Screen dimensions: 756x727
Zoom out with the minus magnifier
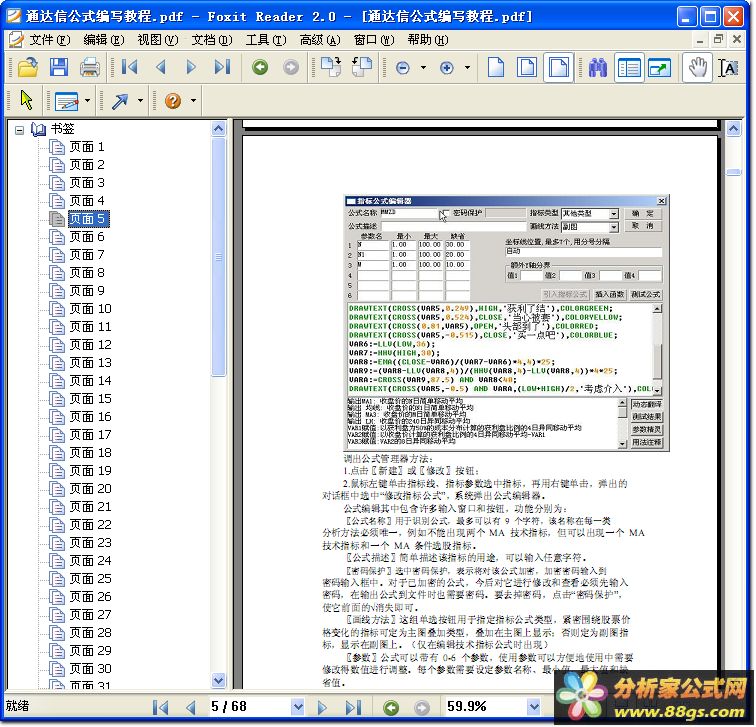tap(403, 68)
